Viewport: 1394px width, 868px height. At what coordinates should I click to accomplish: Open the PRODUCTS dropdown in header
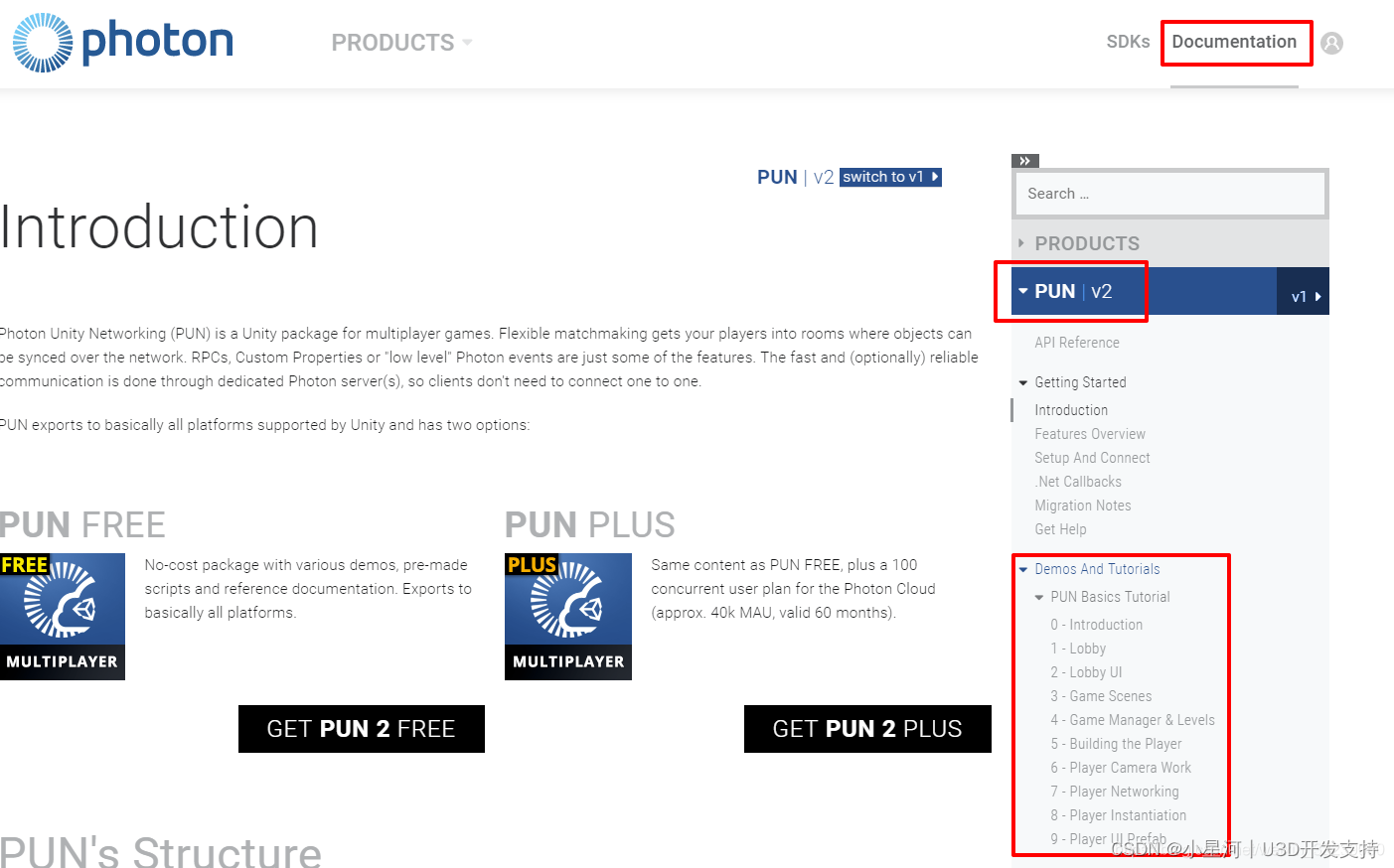coord(401,43)
